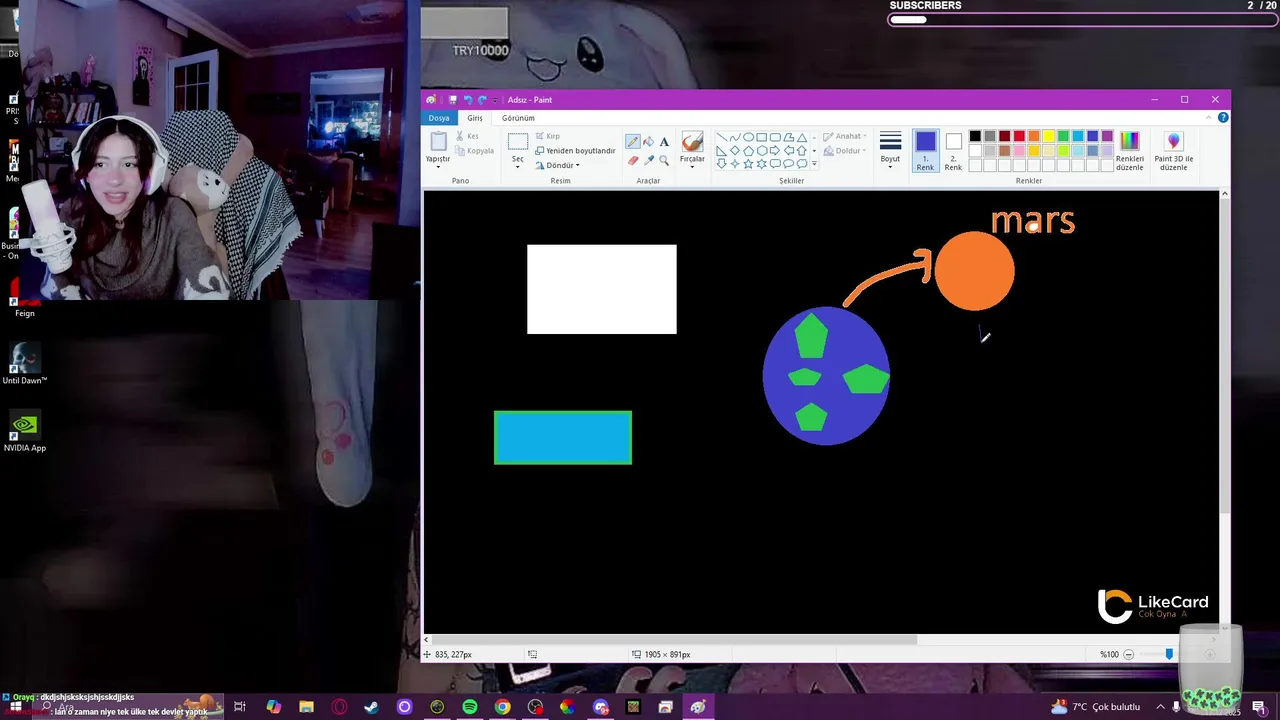The height and width of the screenshot is (720, 1280).
Task: Choose the Oval shape in Şekiller
Action: [x=748, y=137]
